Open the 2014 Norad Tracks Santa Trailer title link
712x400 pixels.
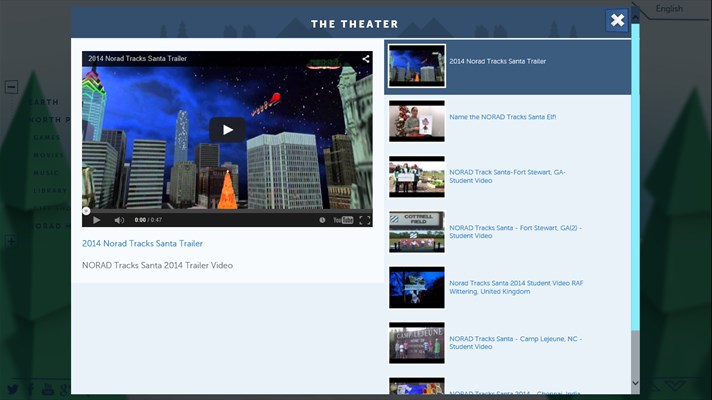point(142,243)
